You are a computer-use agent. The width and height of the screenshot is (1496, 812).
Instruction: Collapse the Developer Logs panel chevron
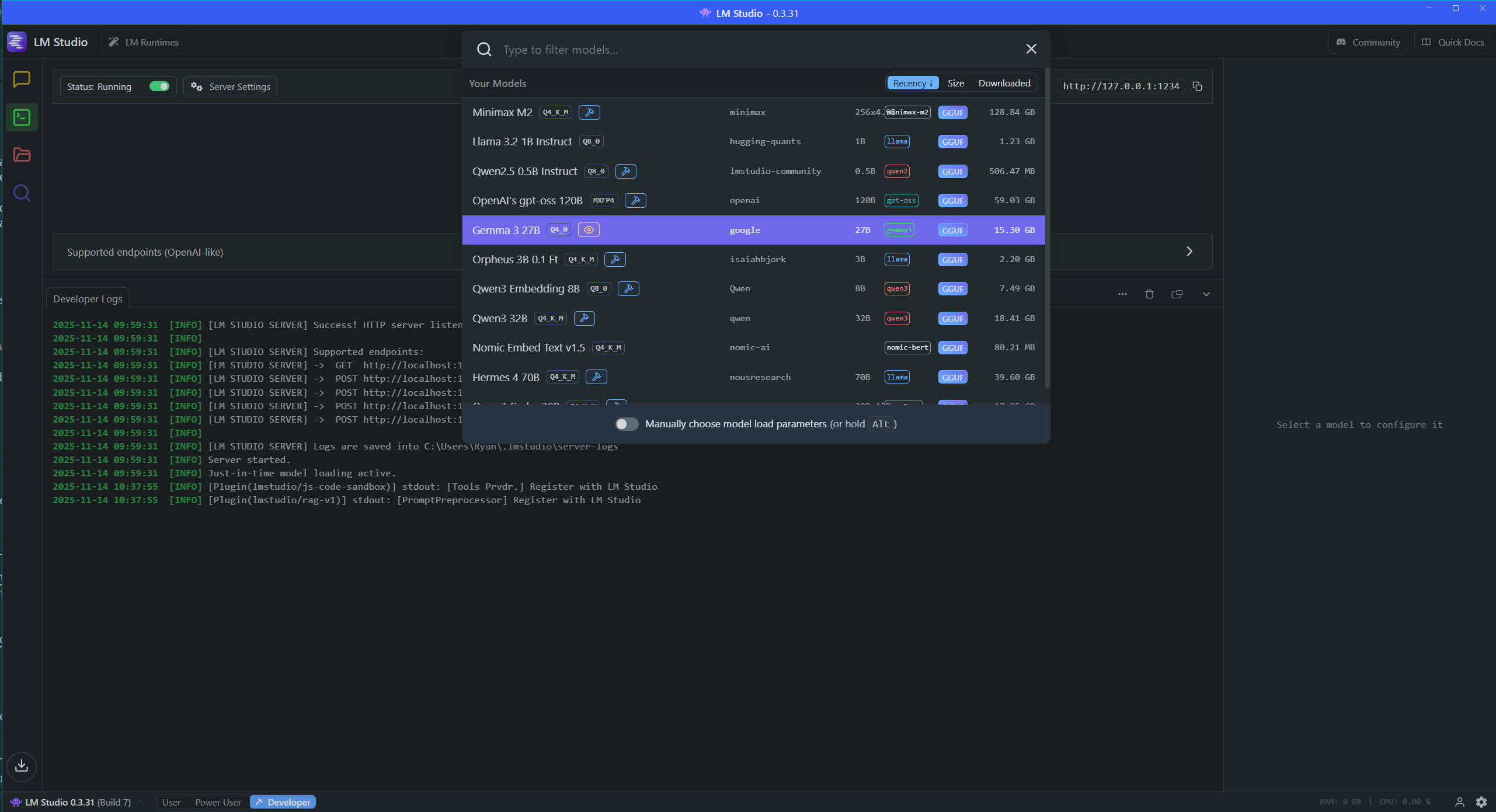coord(1206,294)
